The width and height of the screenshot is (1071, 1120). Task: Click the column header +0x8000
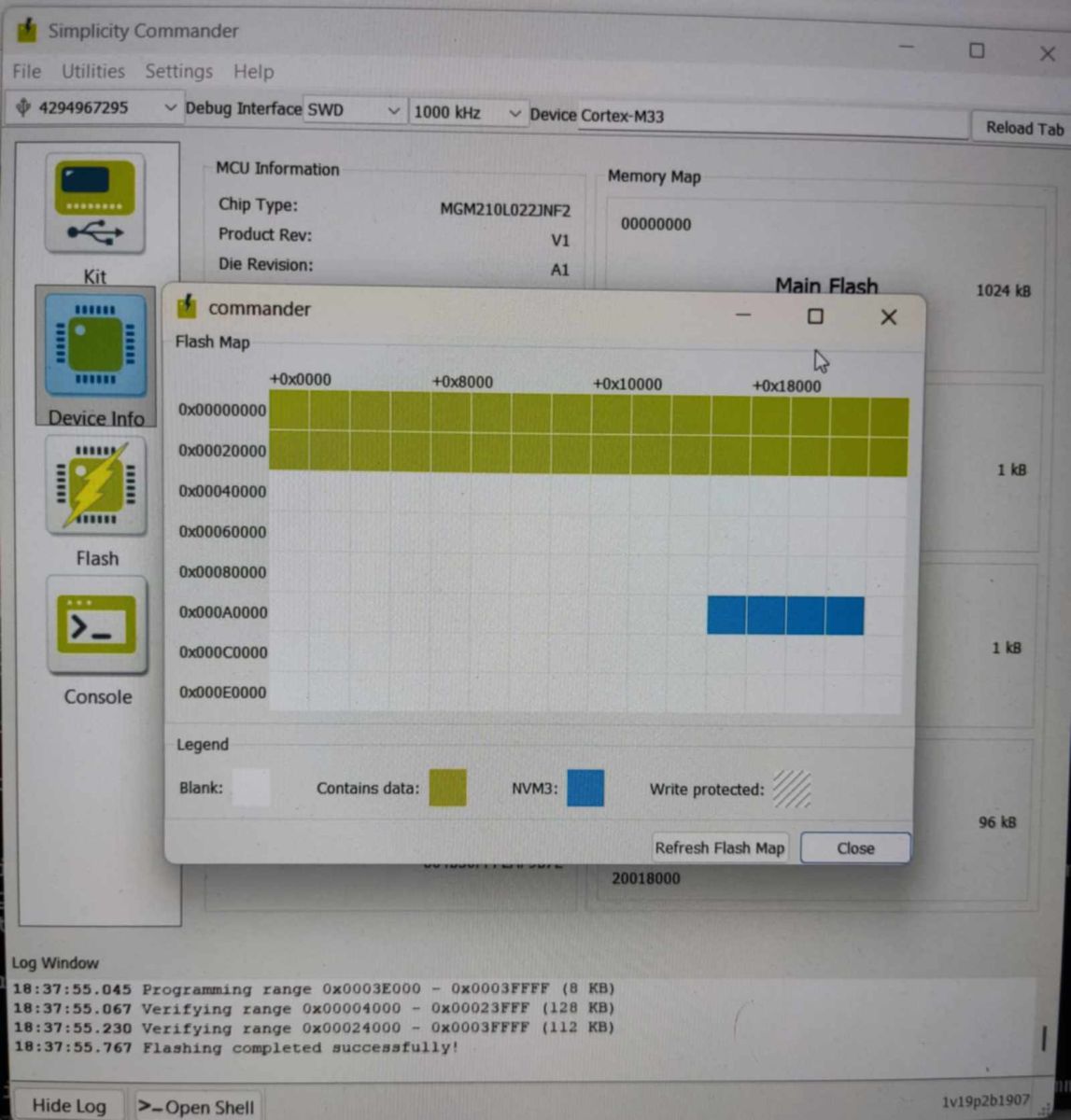[x=462, y=382]
